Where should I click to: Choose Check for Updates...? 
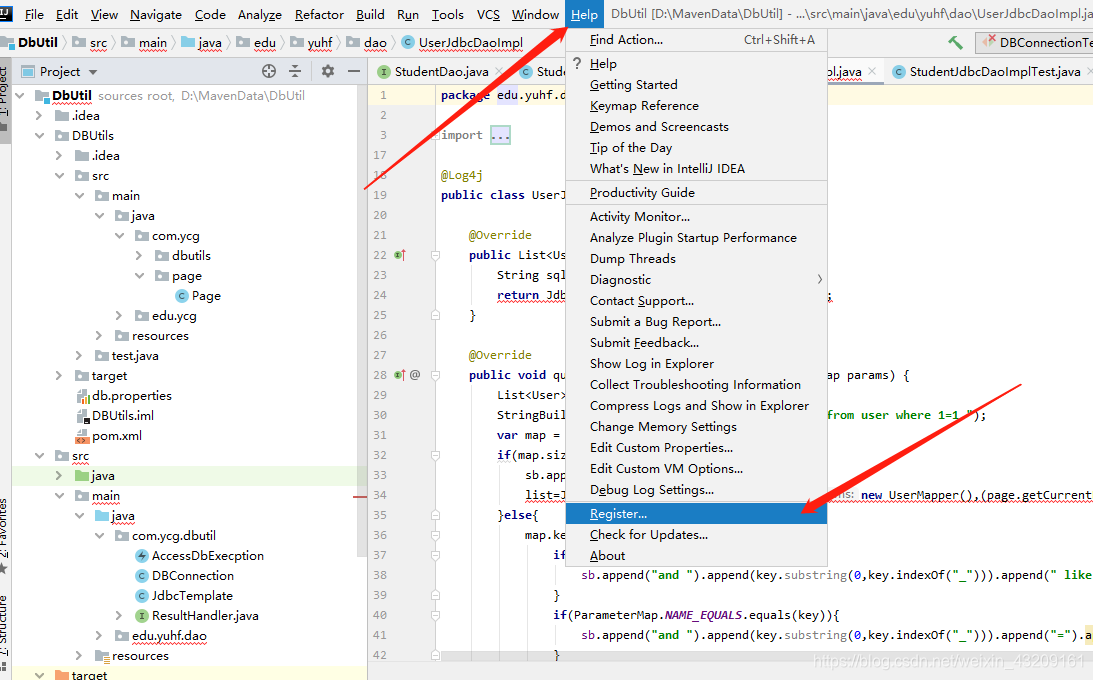coord(696,534)
